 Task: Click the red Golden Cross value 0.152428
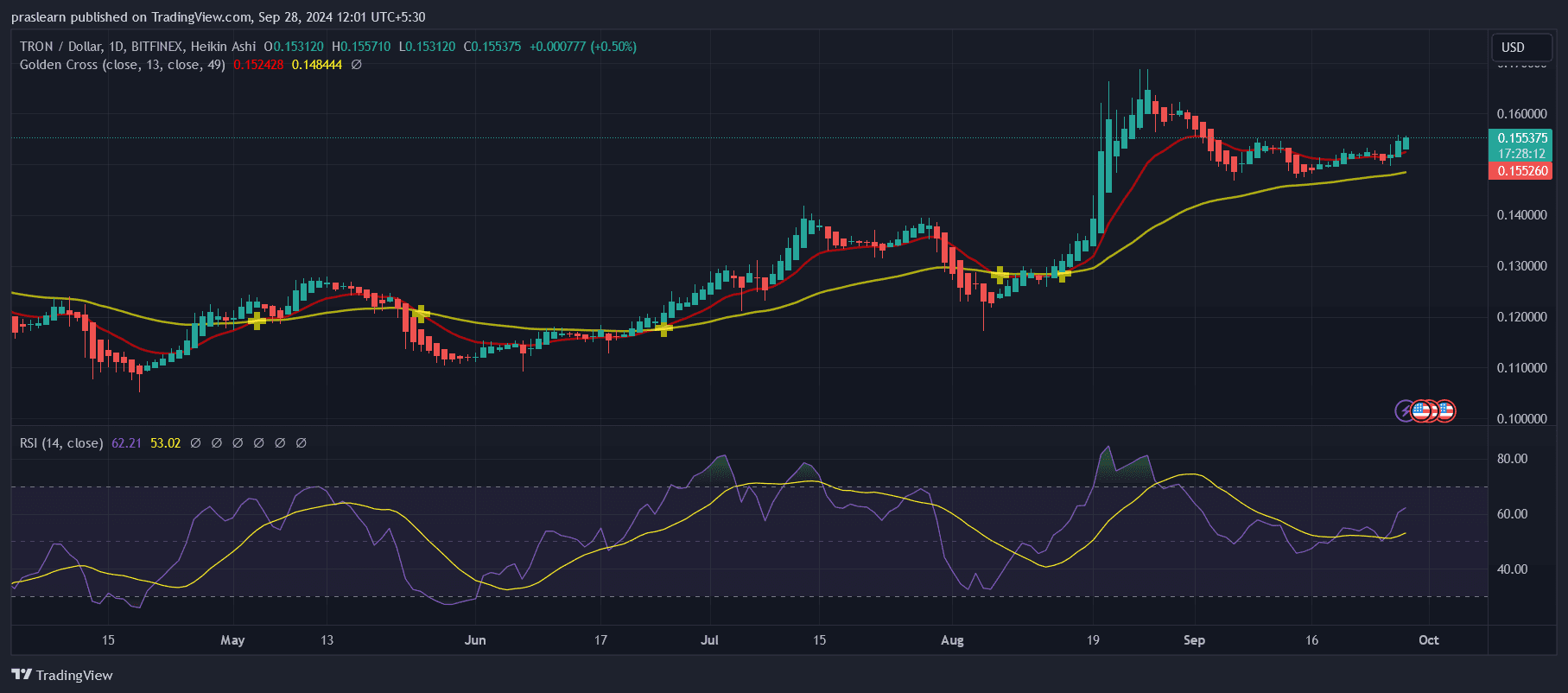point(258,65)
